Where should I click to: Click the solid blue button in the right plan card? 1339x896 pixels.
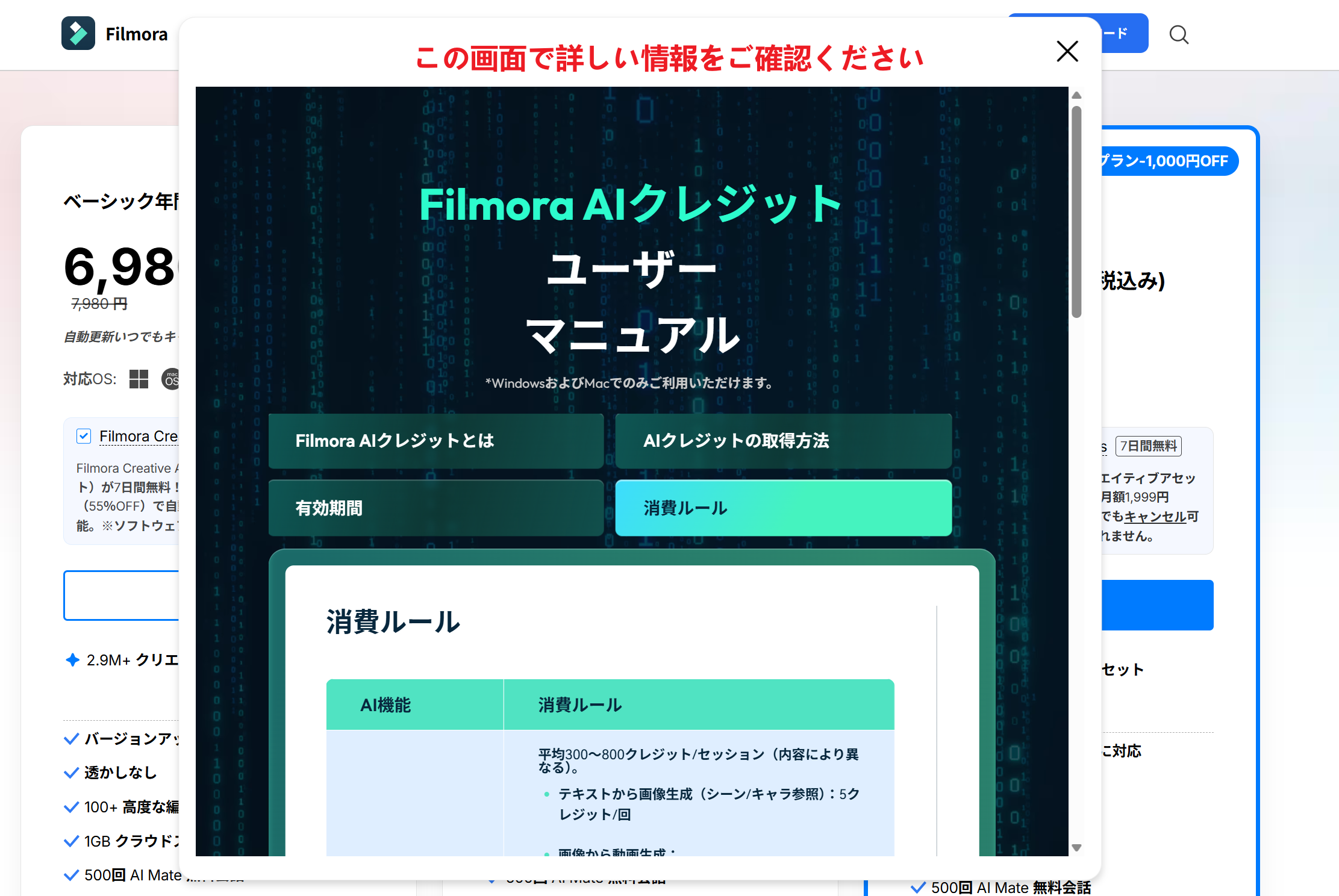[1157, 605]
